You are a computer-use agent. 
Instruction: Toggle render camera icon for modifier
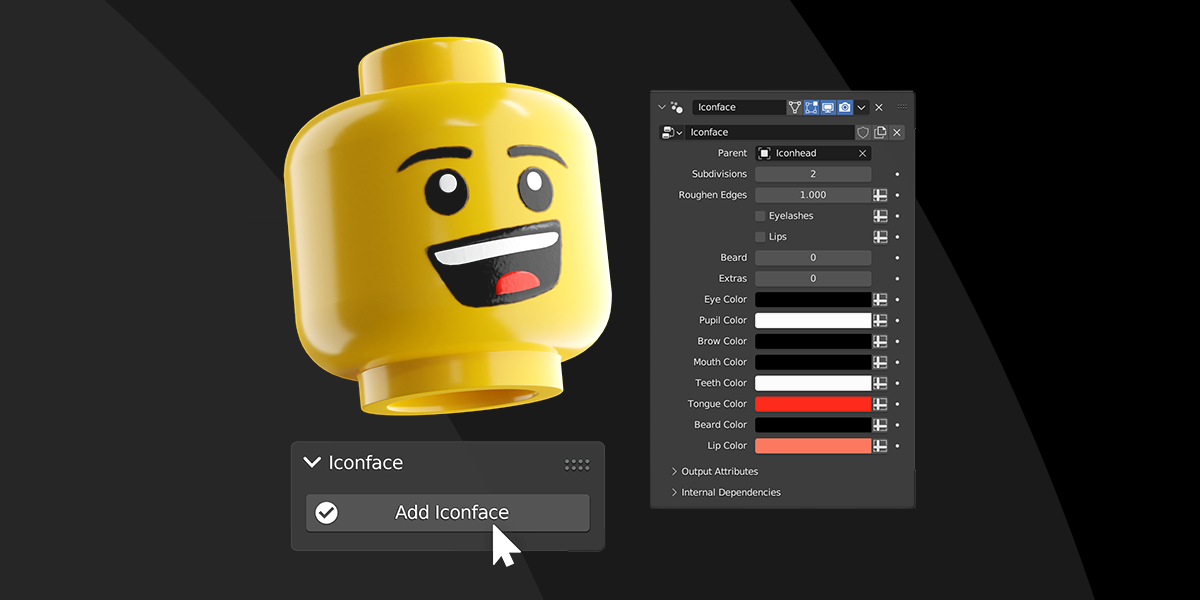point(845,107)
